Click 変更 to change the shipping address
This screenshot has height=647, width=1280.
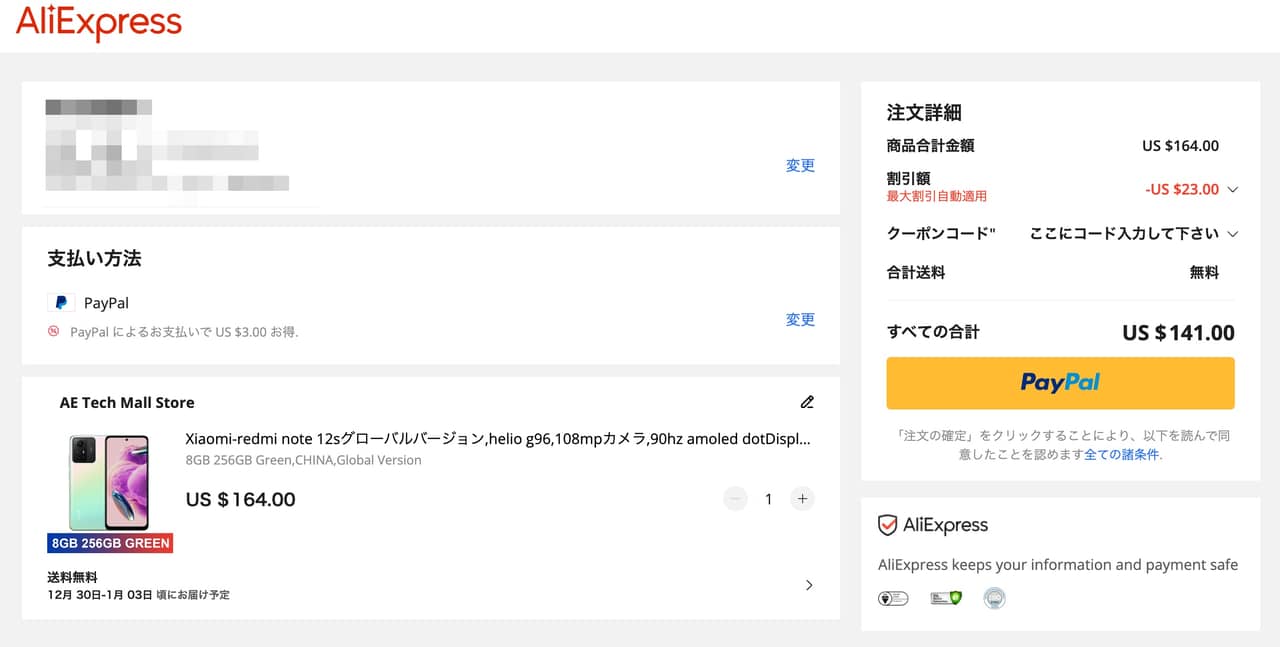click(x=800, y=166)
